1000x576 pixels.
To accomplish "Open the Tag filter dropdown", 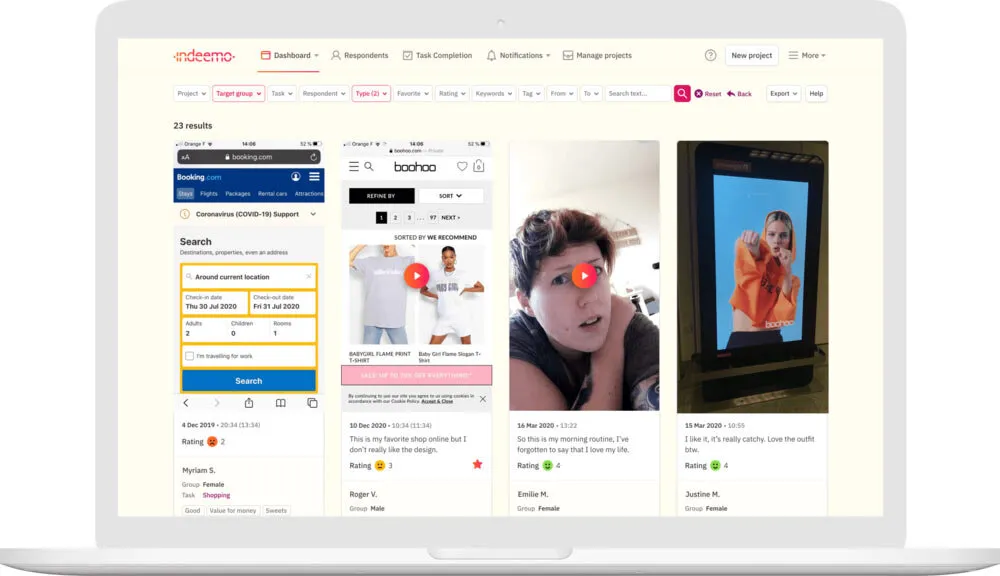I will click(531, 93).
